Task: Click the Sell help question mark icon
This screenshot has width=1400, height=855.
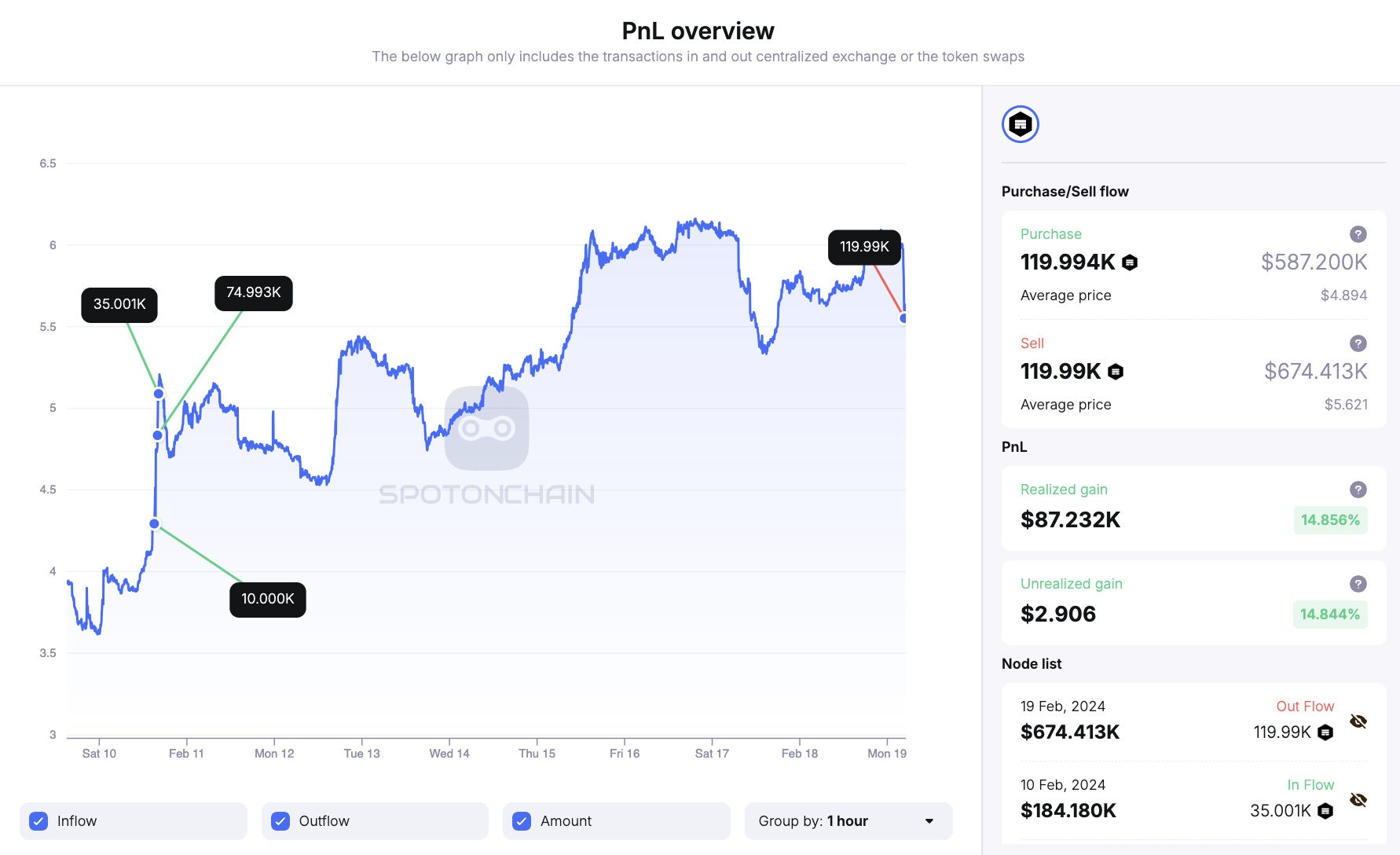Action: coord(1358,343)
